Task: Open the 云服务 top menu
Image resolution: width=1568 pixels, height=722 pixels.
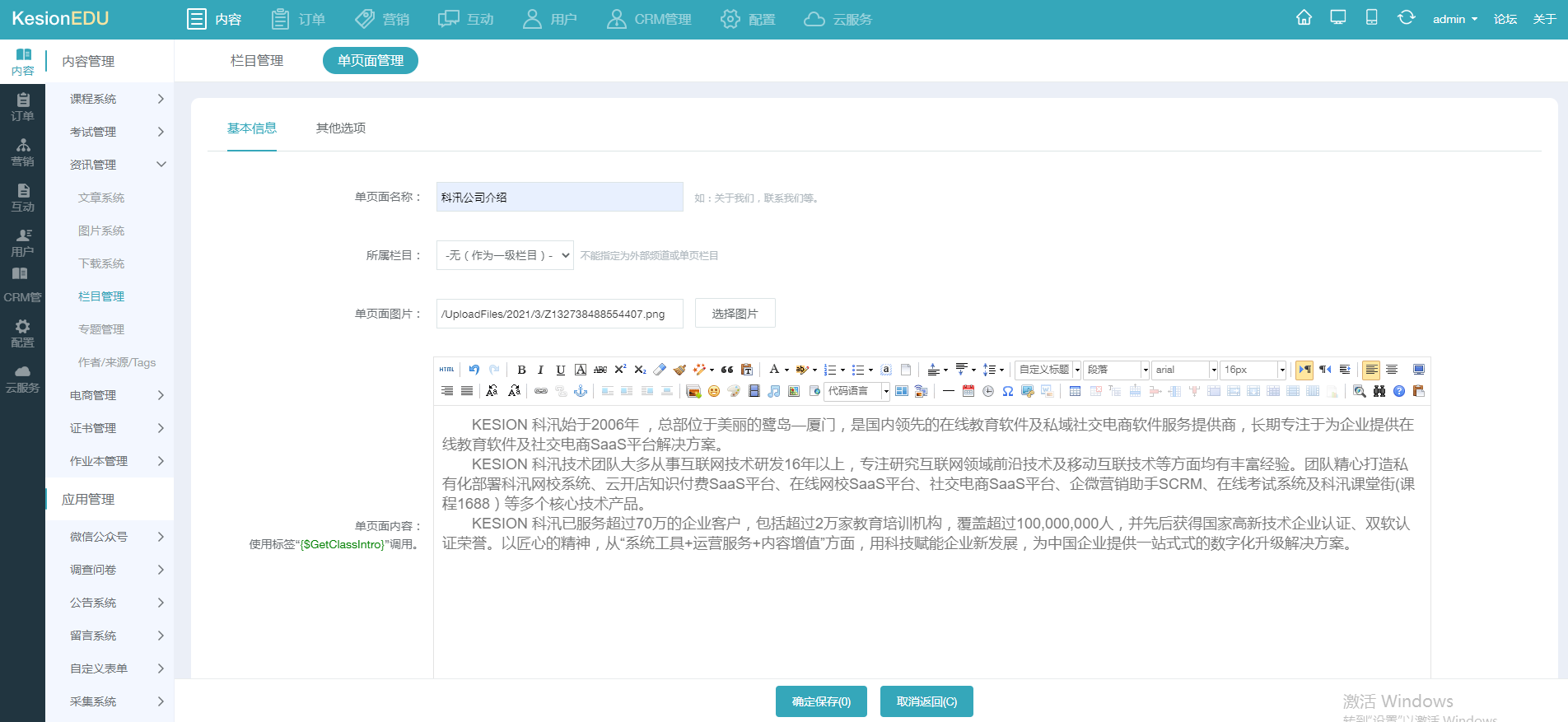Action: pyautogui.click(x=838, y=19)
